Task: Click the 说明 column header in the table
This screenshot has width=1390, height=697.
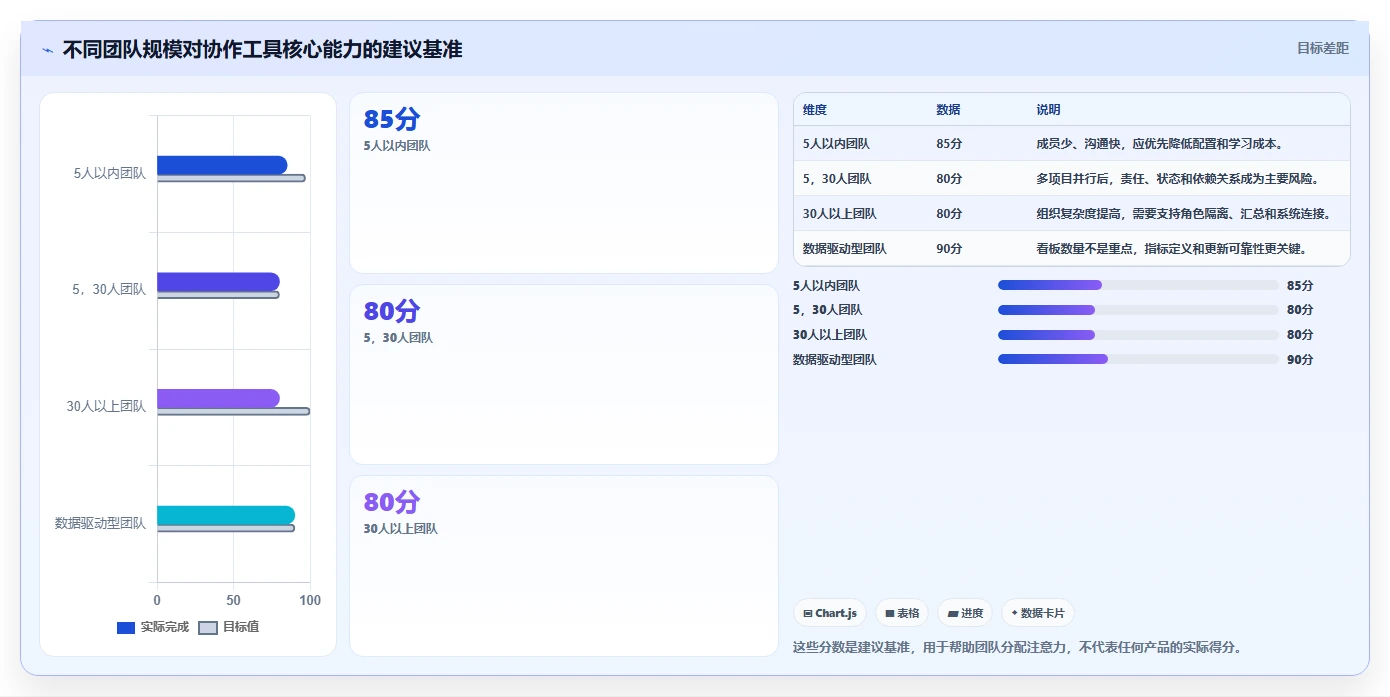Action: tap(1048, 110)
